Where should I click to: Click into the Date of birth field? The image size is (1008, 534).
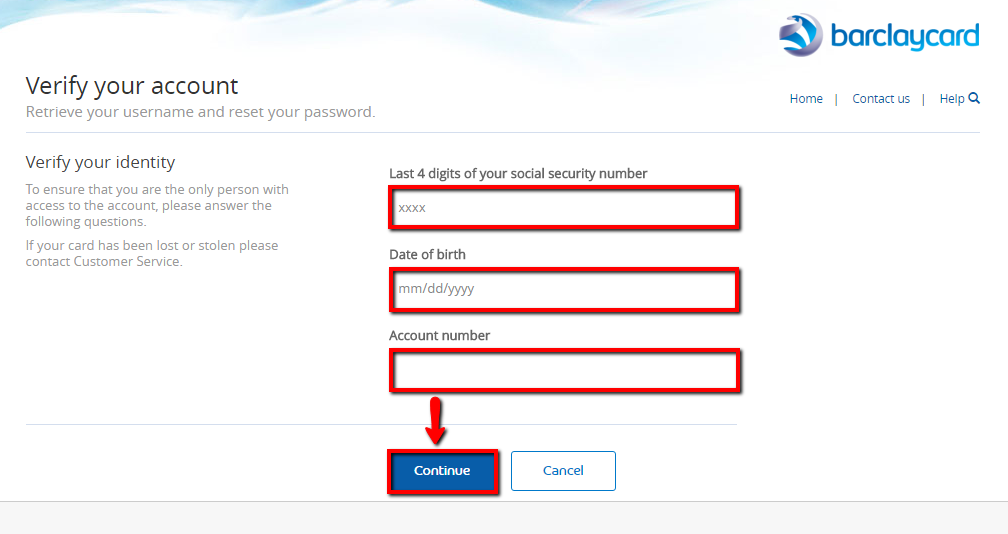coord(564,289)
